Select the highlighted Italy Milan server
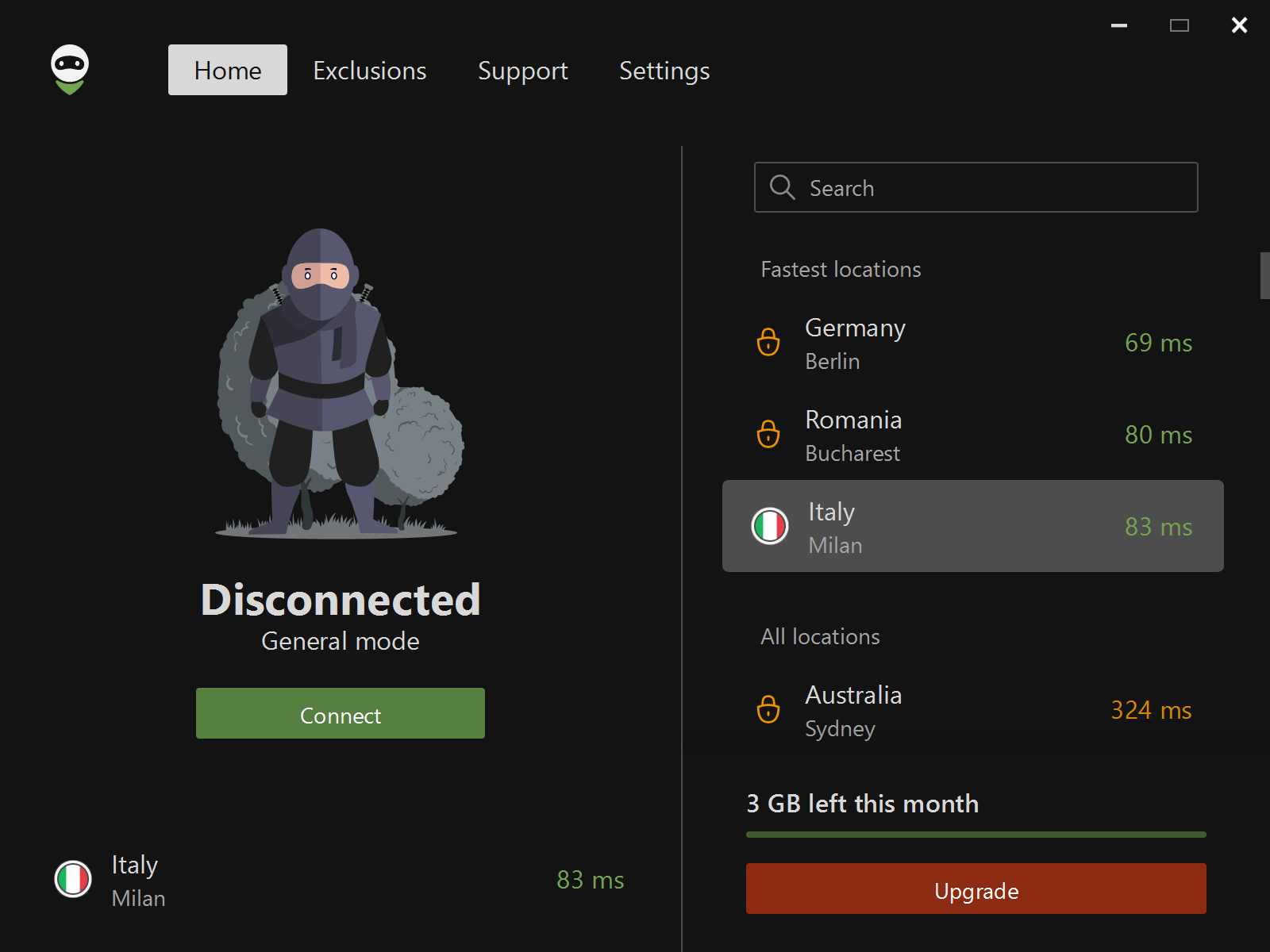1270x952 pixels. coord(972,526)
